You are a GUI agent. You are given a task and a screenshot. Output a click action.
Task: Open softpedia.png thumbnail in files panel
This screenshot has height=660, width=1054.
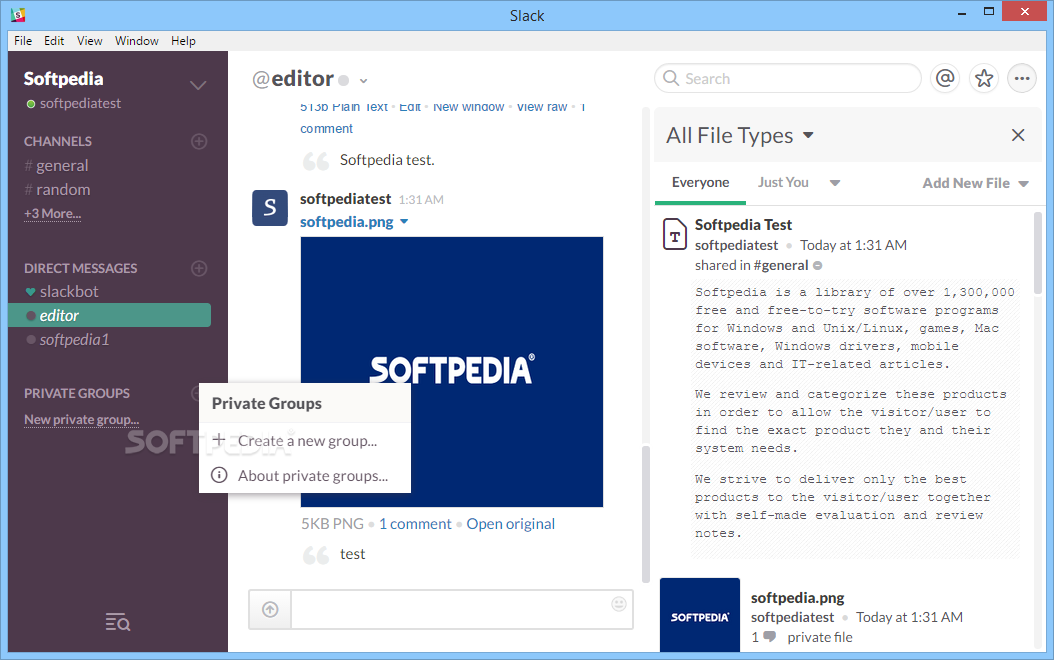pos(700,615)
